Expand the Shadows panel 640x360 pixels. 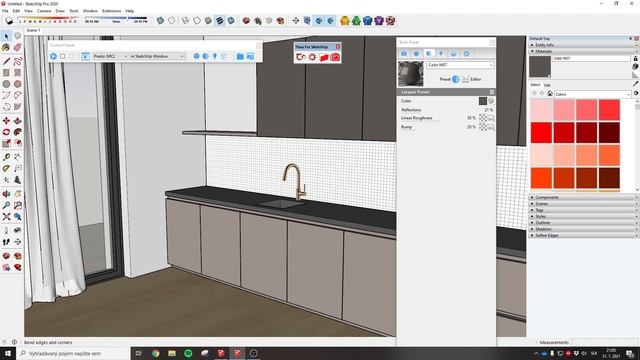tap(584, 229)
